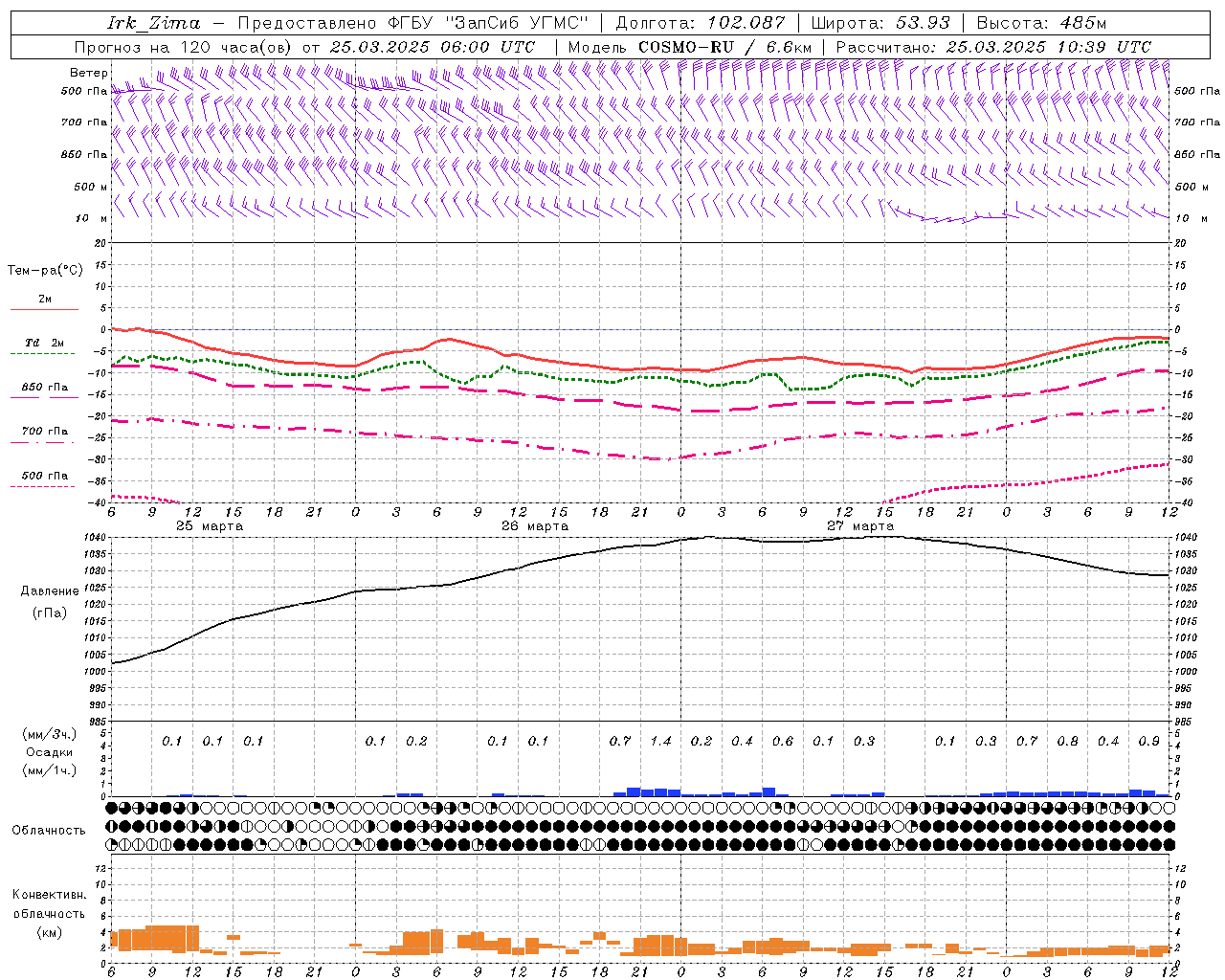The height and width of the screenshot is (980, 1225).
Task: Click the station name "Irk_Zima" in the header
Action: (154, 23)
